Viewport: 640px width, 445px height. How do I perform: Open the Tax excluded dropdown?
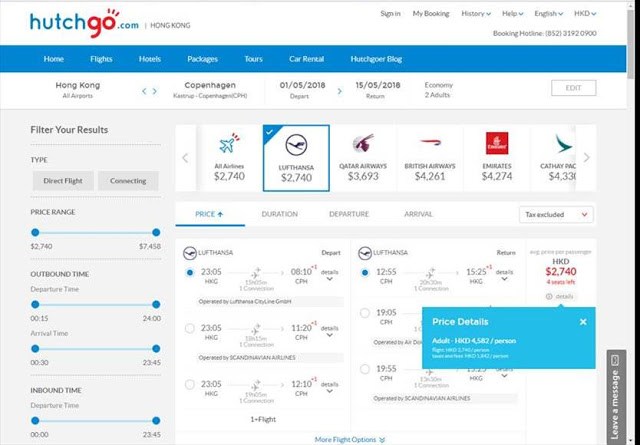coord(556,214)
